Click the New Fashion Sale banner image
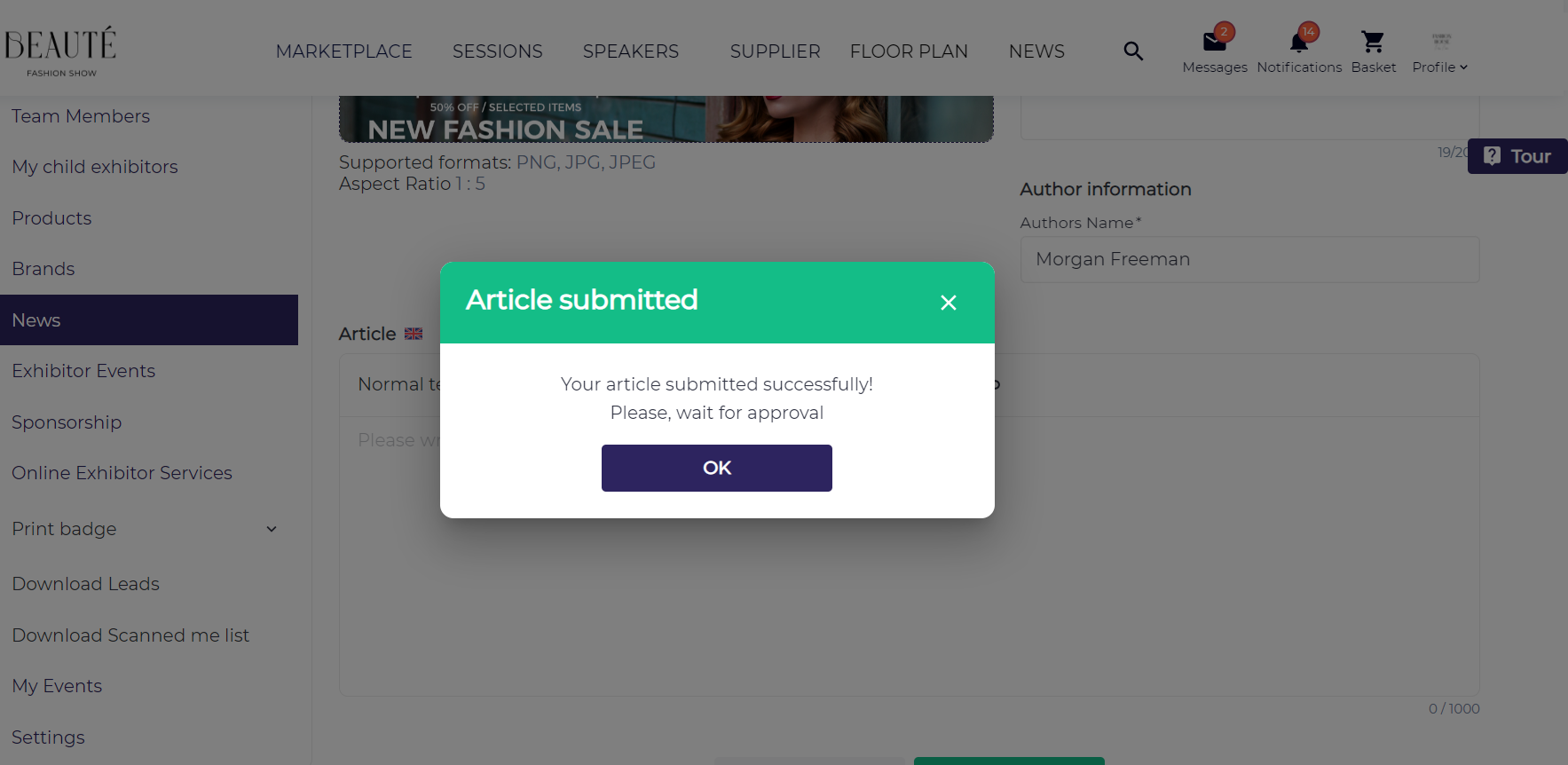 click(666, 119)
